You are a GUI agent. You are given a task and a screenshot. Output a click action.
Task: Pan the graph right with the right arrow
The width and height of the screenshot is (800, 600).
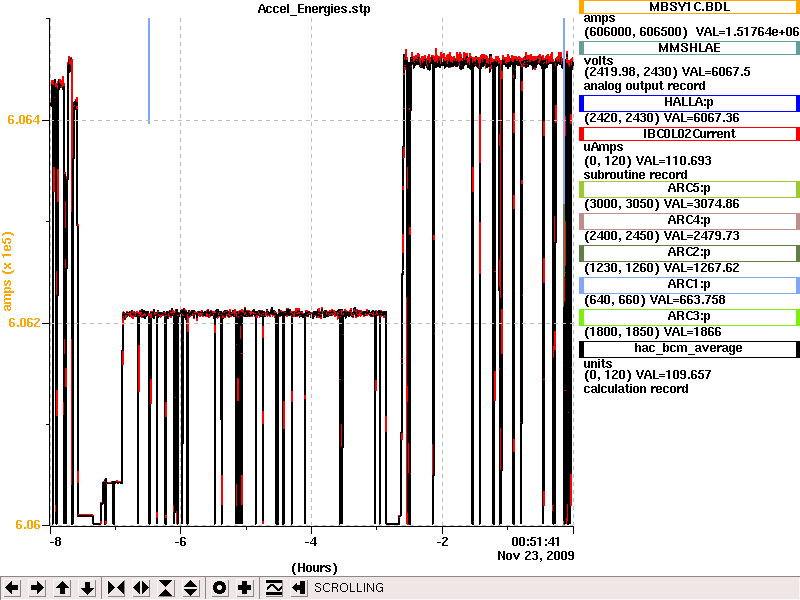coord(37,588)
